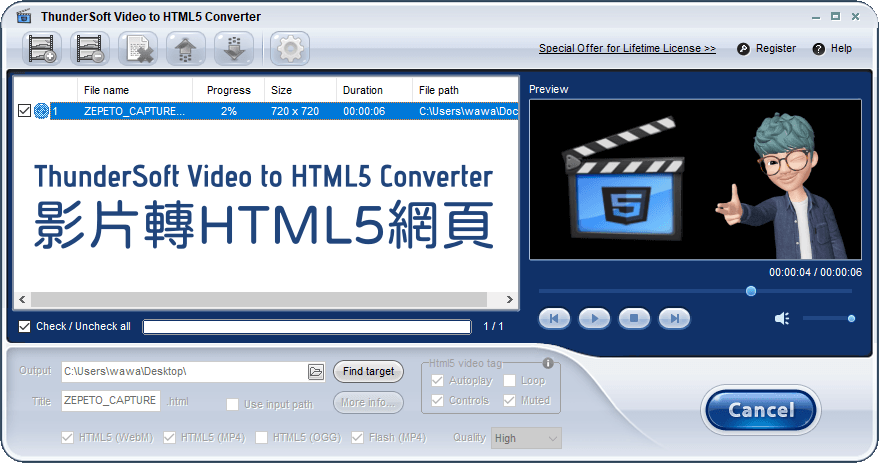Cancel the conversion with the Cancel button
879x463 pixels.
pos(761,410)
